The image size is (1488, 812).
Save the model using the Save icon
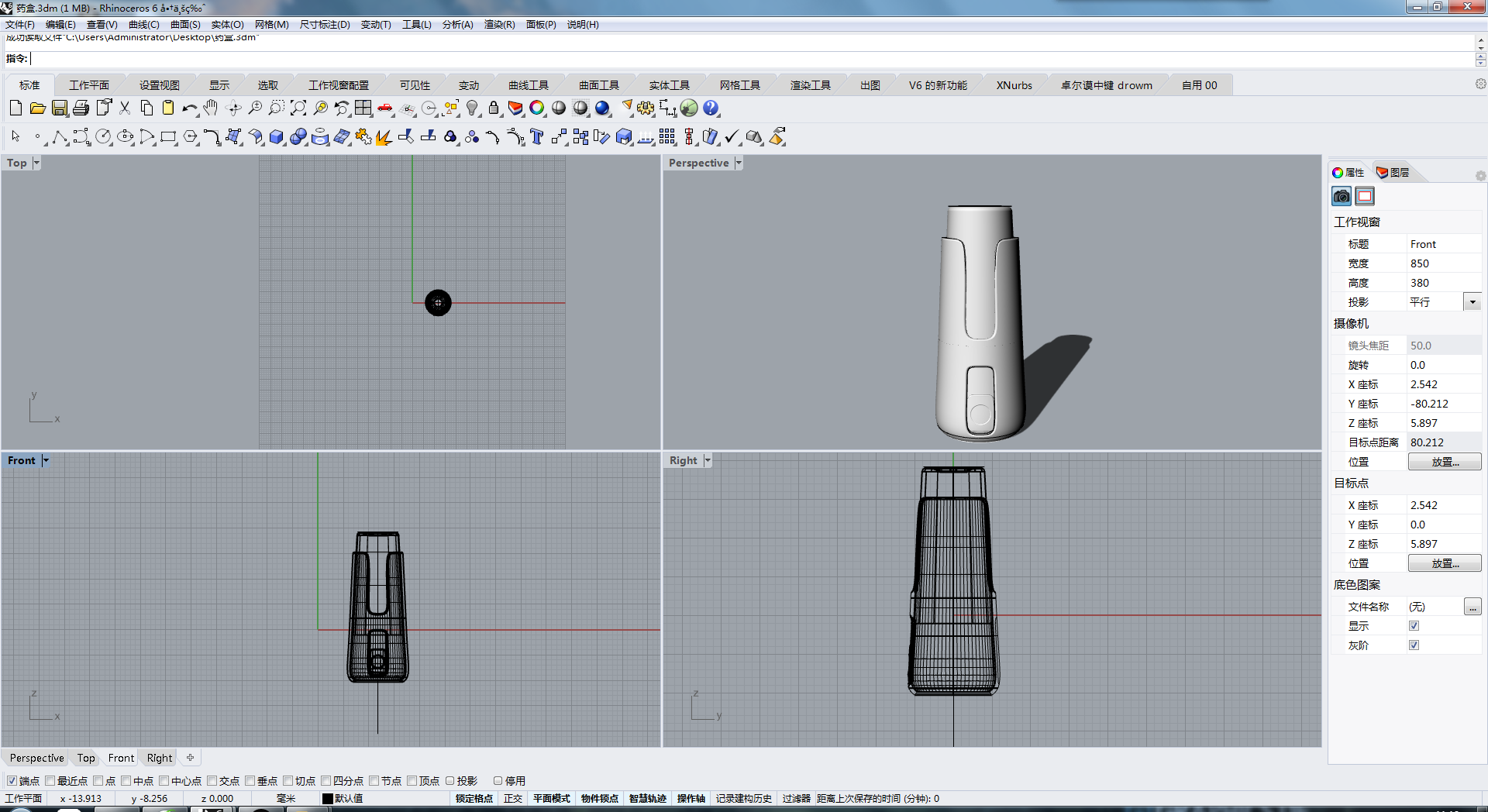click(x=59, y=108)
